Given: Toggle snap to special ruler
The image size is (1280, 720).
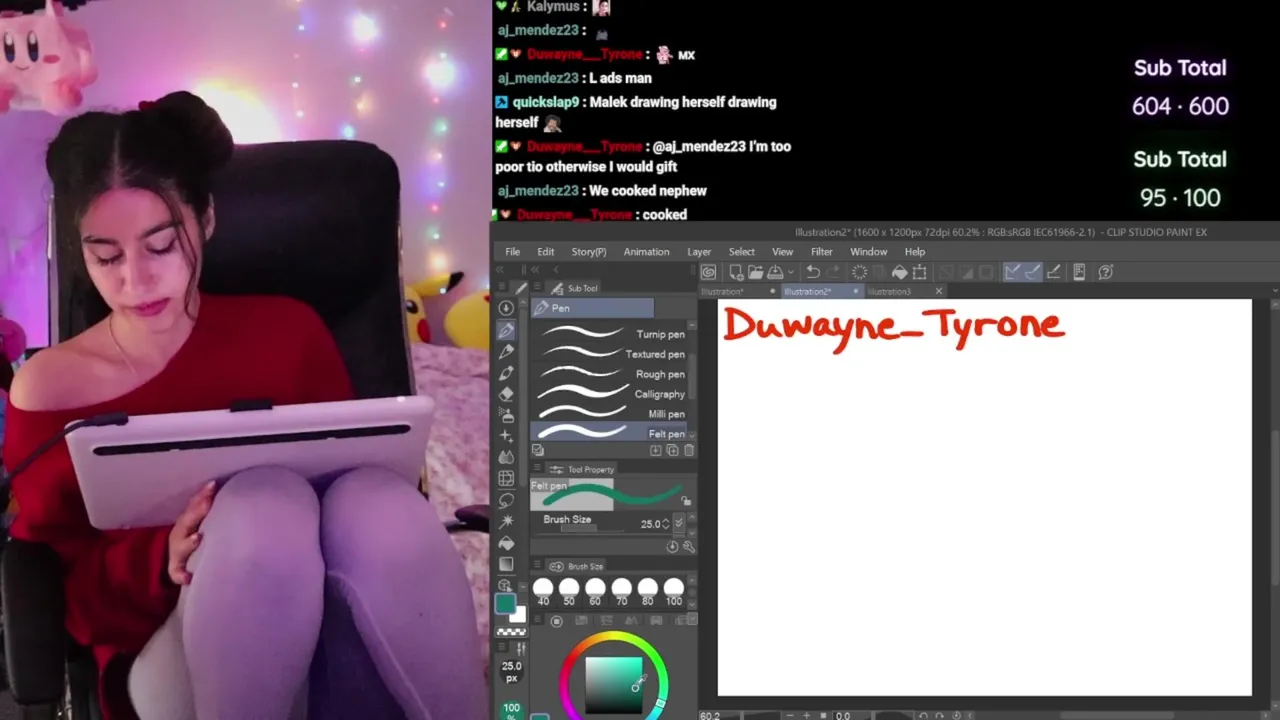Looking at the screenshot, I should tap(1032, 272).
